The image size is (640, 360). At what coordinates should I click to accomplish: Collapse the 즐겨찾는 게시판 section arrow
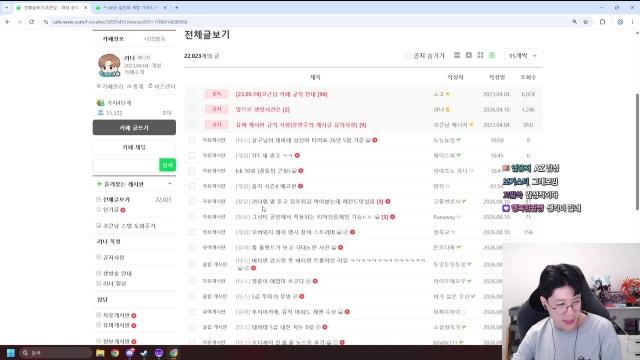[170, 184]
